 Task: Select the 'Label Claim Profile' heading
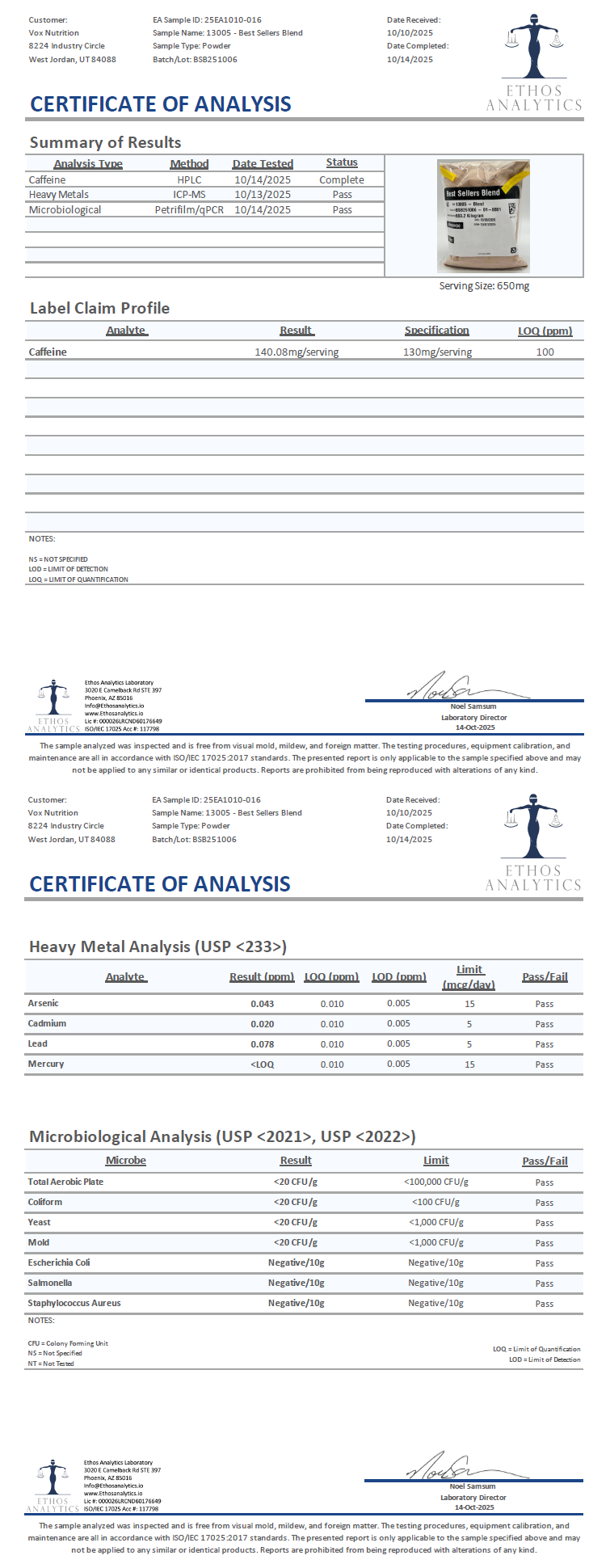(99, 308)
